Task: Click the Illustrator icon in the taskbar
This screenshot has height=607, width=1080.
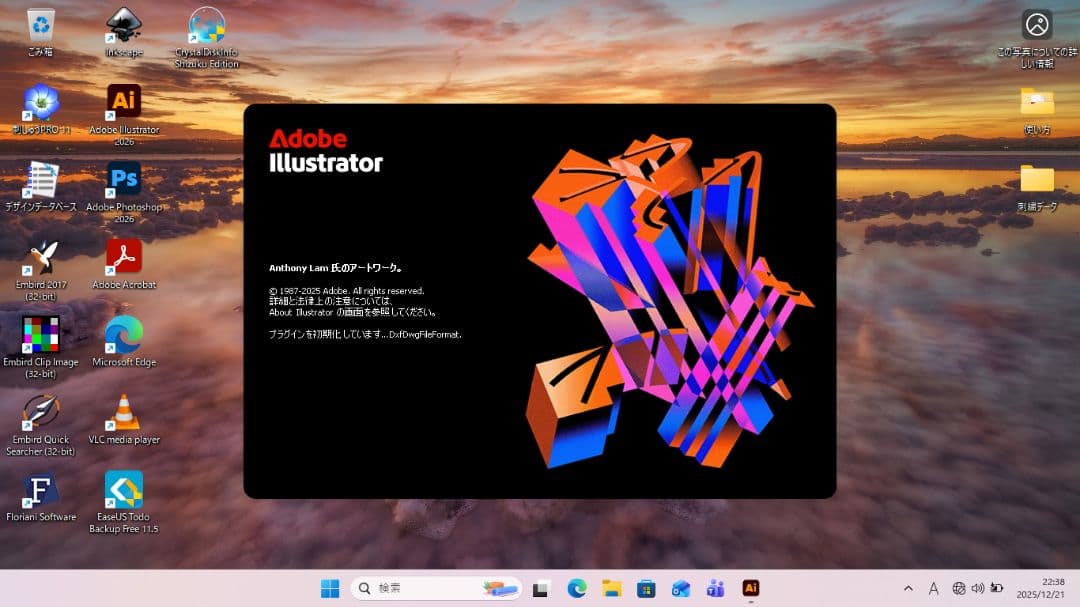Action: click(x=750, y=588)
